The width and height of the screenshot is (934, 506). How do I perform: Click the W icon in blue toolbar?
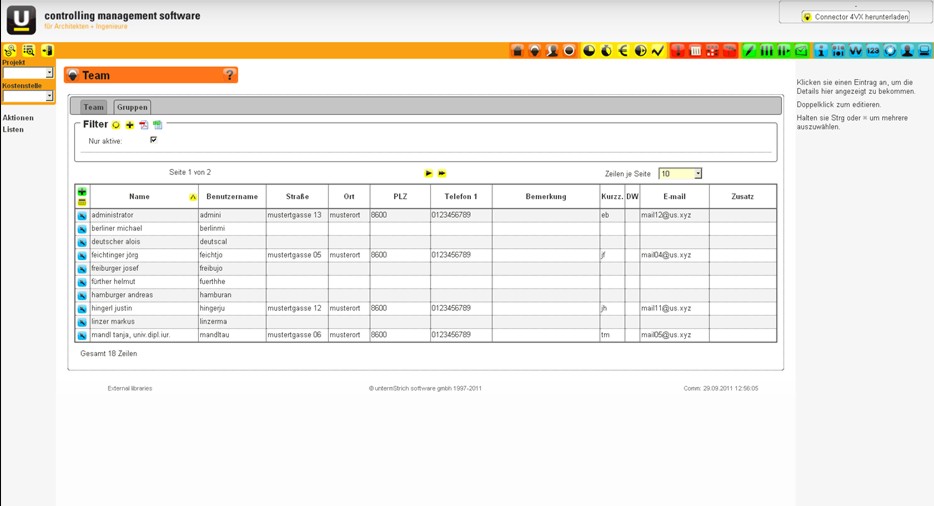(x=855, y=51)
